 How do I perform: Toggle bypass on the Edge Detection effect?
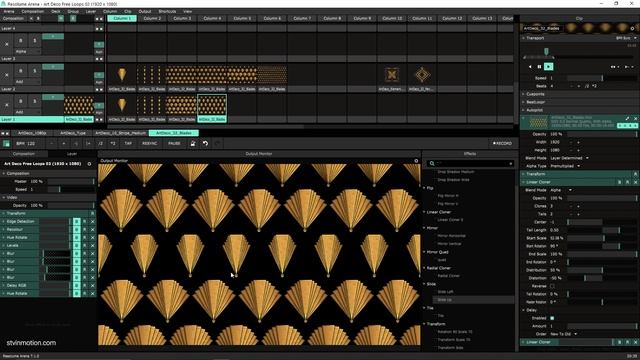(x=76, y=222)
